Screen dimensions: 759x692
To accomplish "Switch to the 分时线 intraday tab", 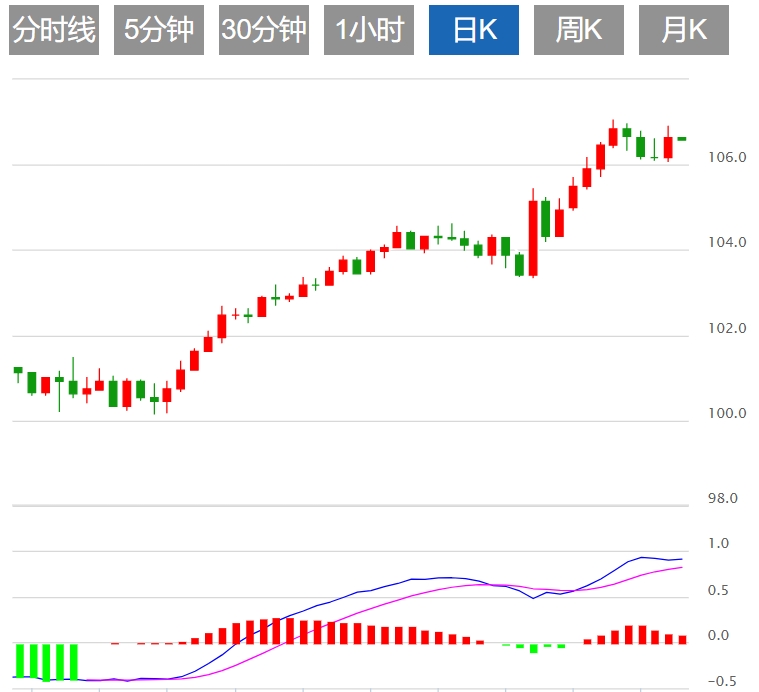I will click(x=54, y=30).
